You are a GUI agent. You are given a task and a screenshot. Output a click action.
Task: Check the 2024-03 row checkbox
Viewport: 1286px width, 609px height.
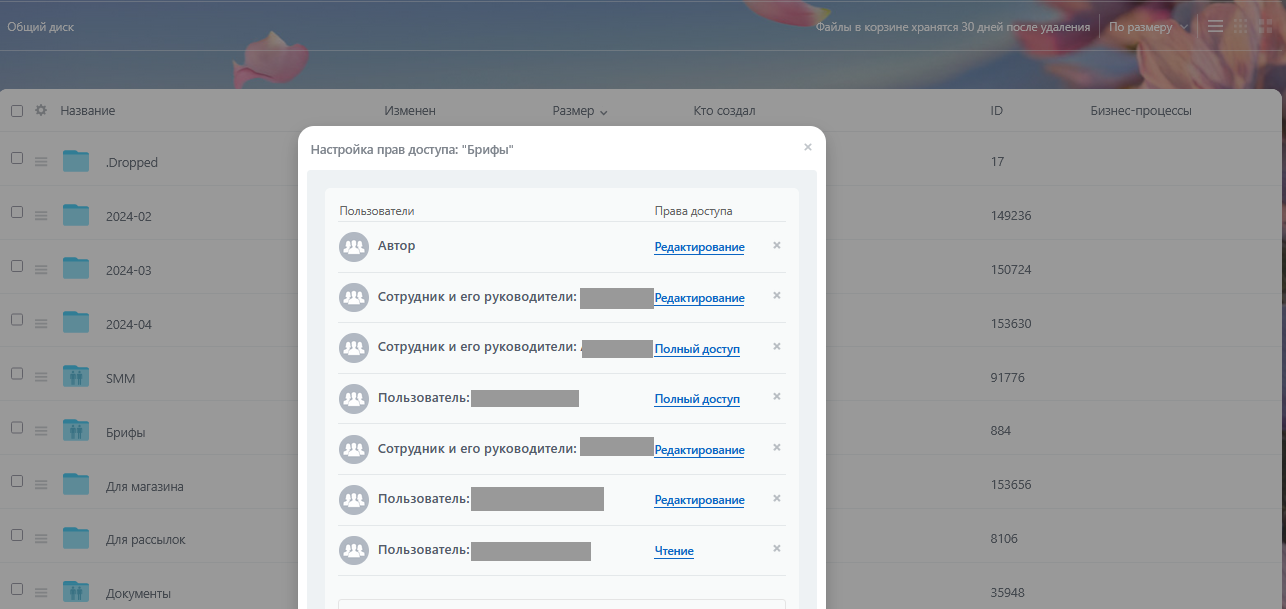tap(17, 266)
